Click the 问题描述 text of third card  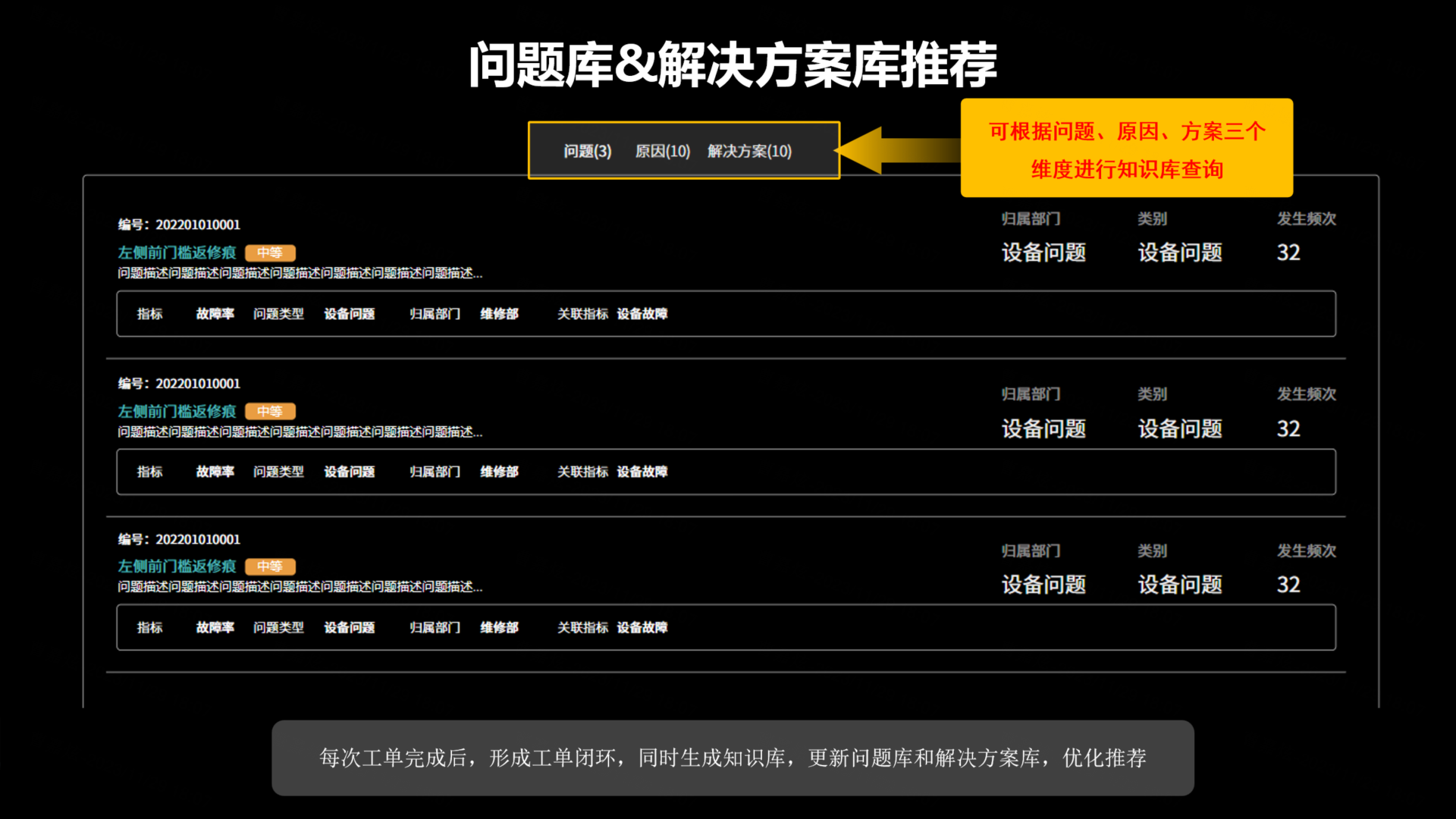(300, 586)
